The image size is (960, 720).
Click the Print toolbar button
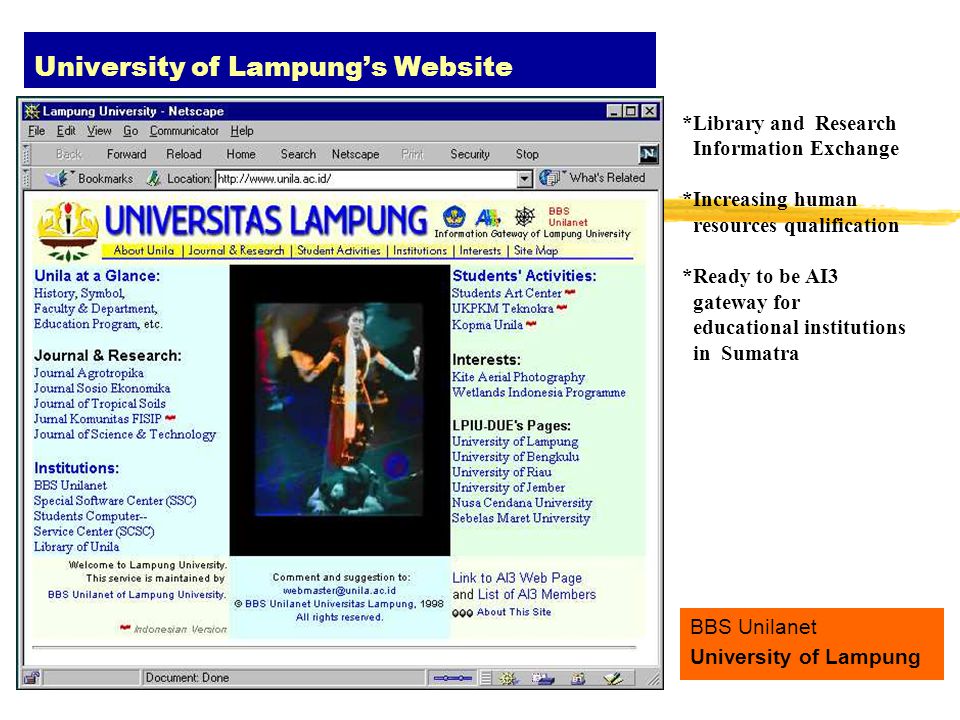(x=412, y=154)
